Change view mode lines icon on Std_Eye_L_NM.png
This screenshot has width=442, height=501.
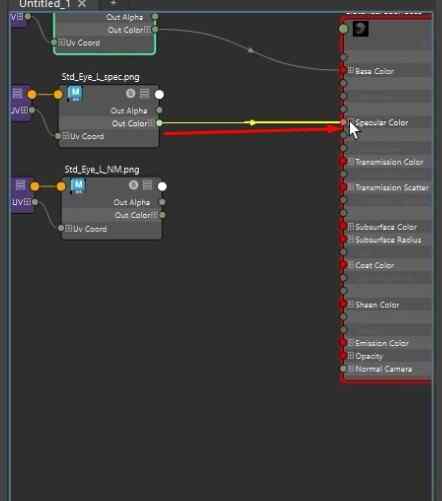click(147, 185)
